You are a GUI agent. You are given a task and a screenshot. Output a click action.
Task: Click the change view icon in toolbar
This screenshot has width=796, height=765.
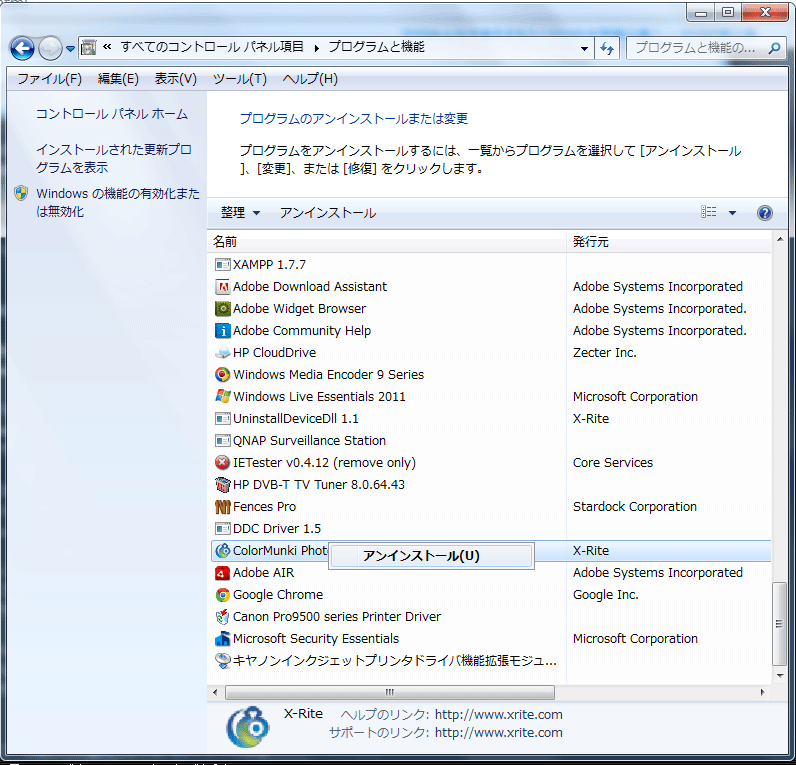click(x=709, y=212)
